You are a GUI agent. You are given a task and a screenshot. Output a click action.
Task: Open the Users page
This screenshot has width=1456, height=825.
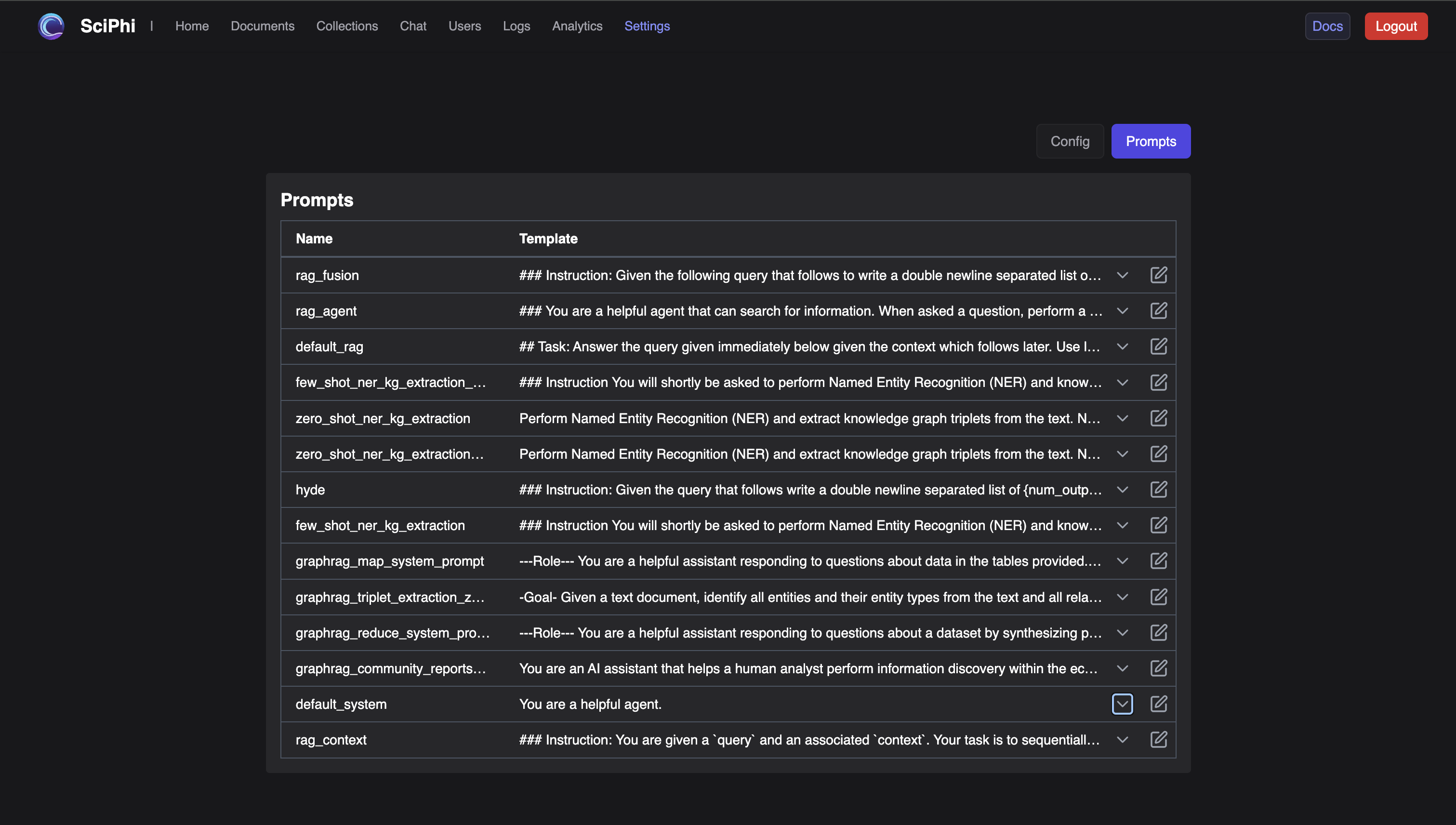464,26
